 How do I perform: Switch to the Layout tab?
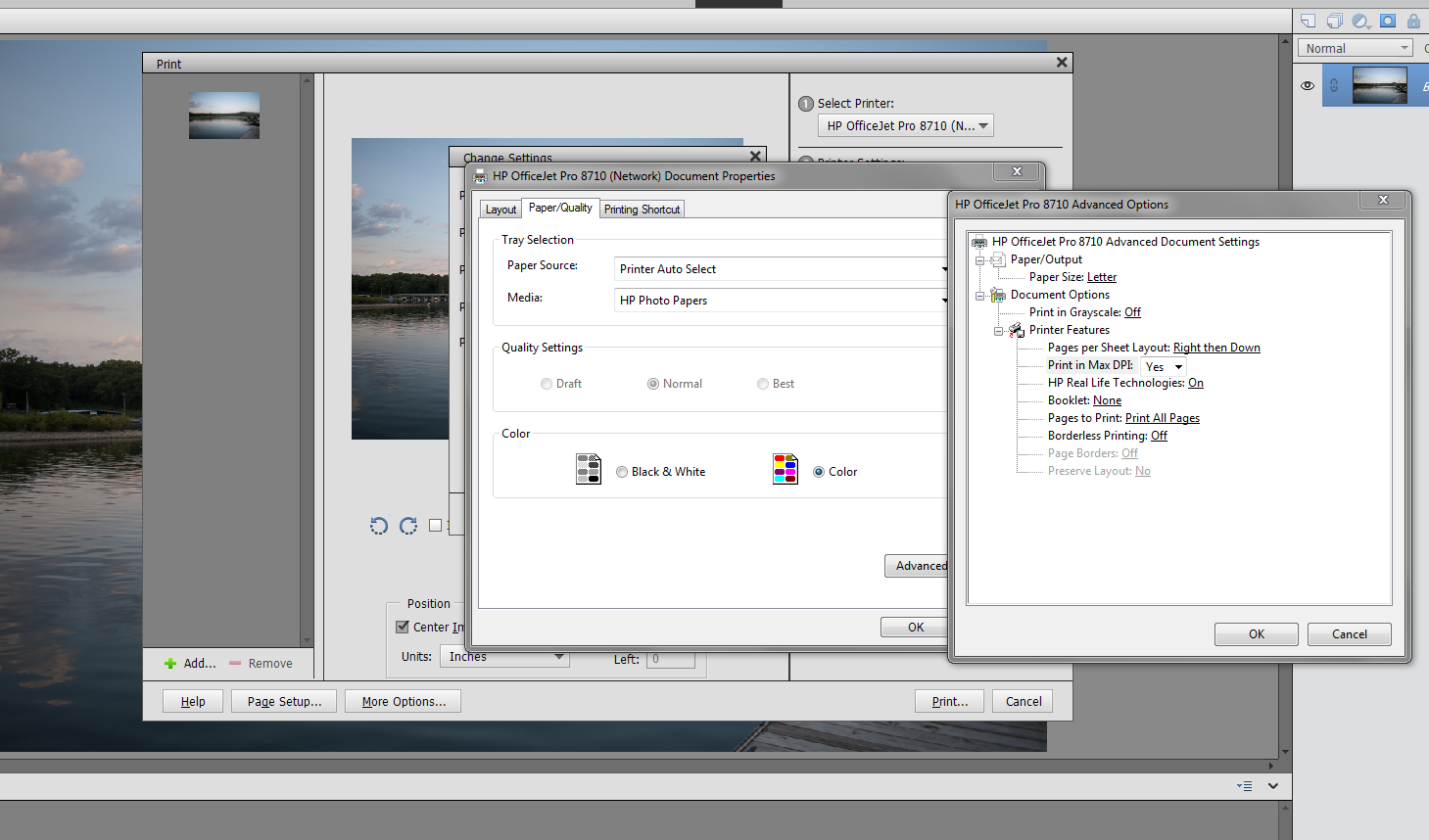click(x=500, y=210)
